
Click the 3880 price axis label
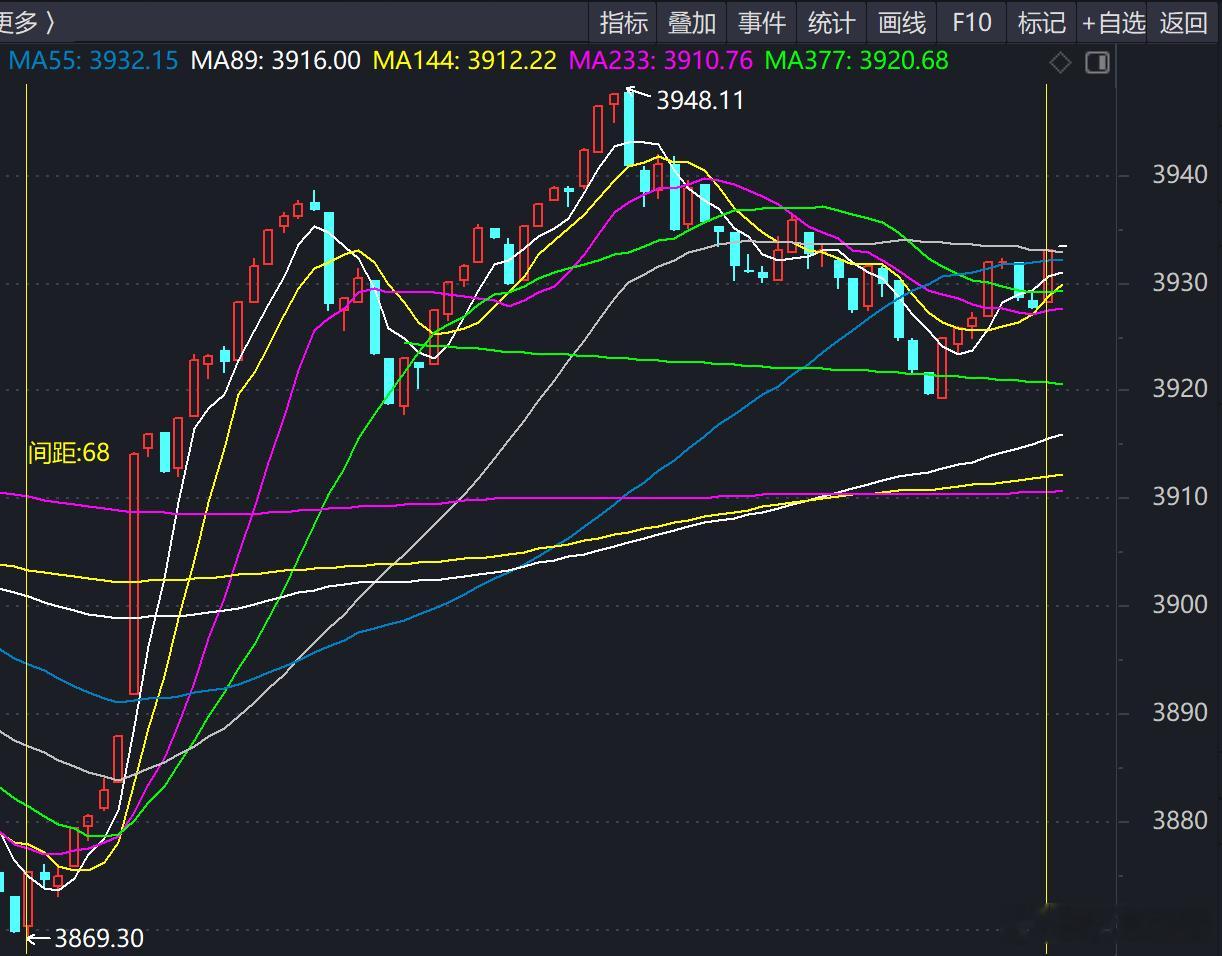click(1180, 821)
